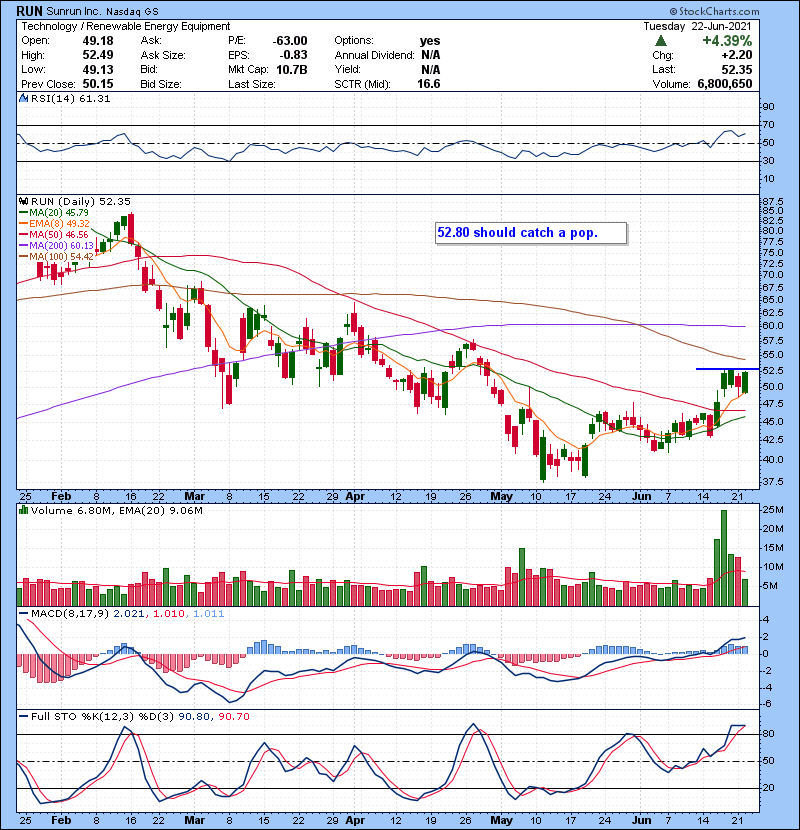800x830 pixels.
Task: Click the May label on price chart axis
Action: click(501, 497)
